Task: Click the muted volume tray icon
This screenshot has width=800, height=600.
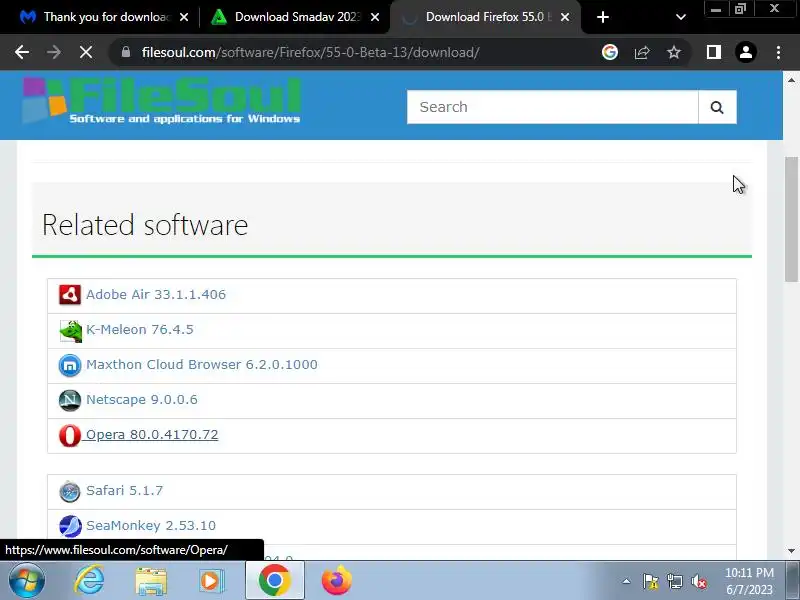Action: pos(699,581)
